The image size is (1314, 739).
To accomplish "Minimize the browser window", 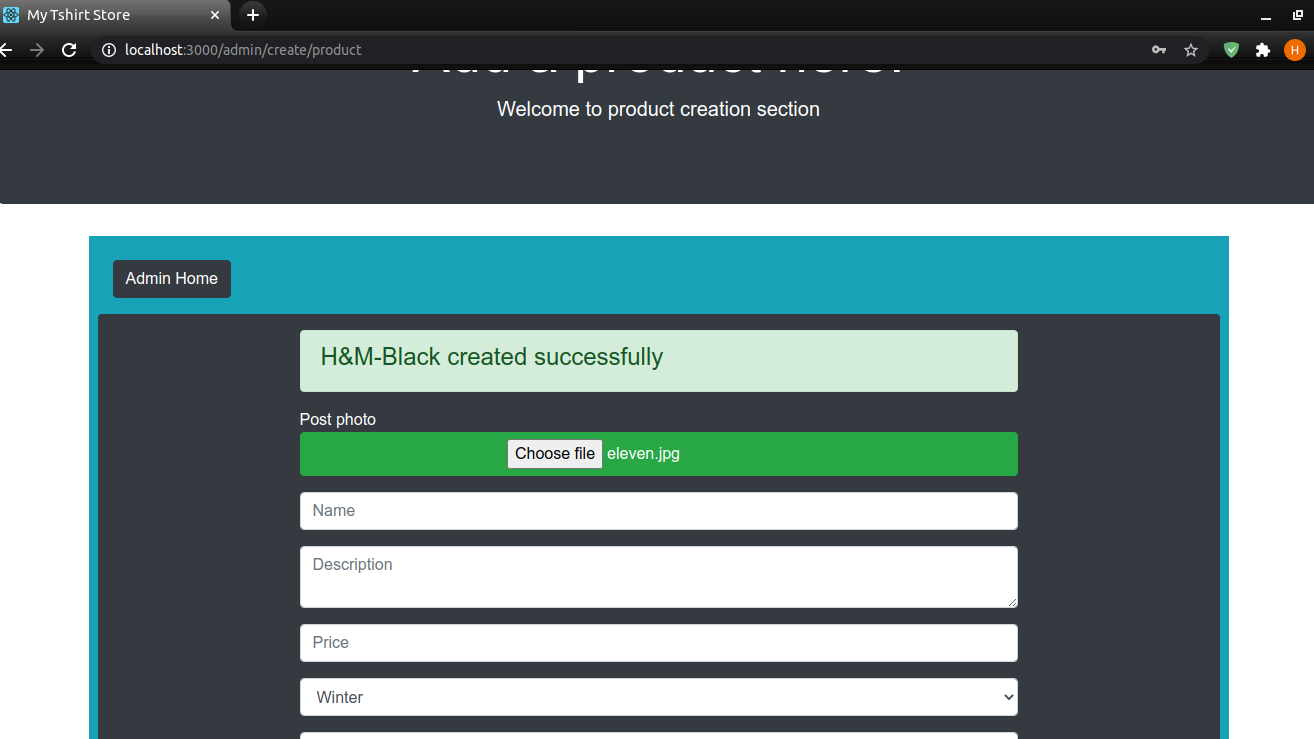I will [x=1265, y=16].
